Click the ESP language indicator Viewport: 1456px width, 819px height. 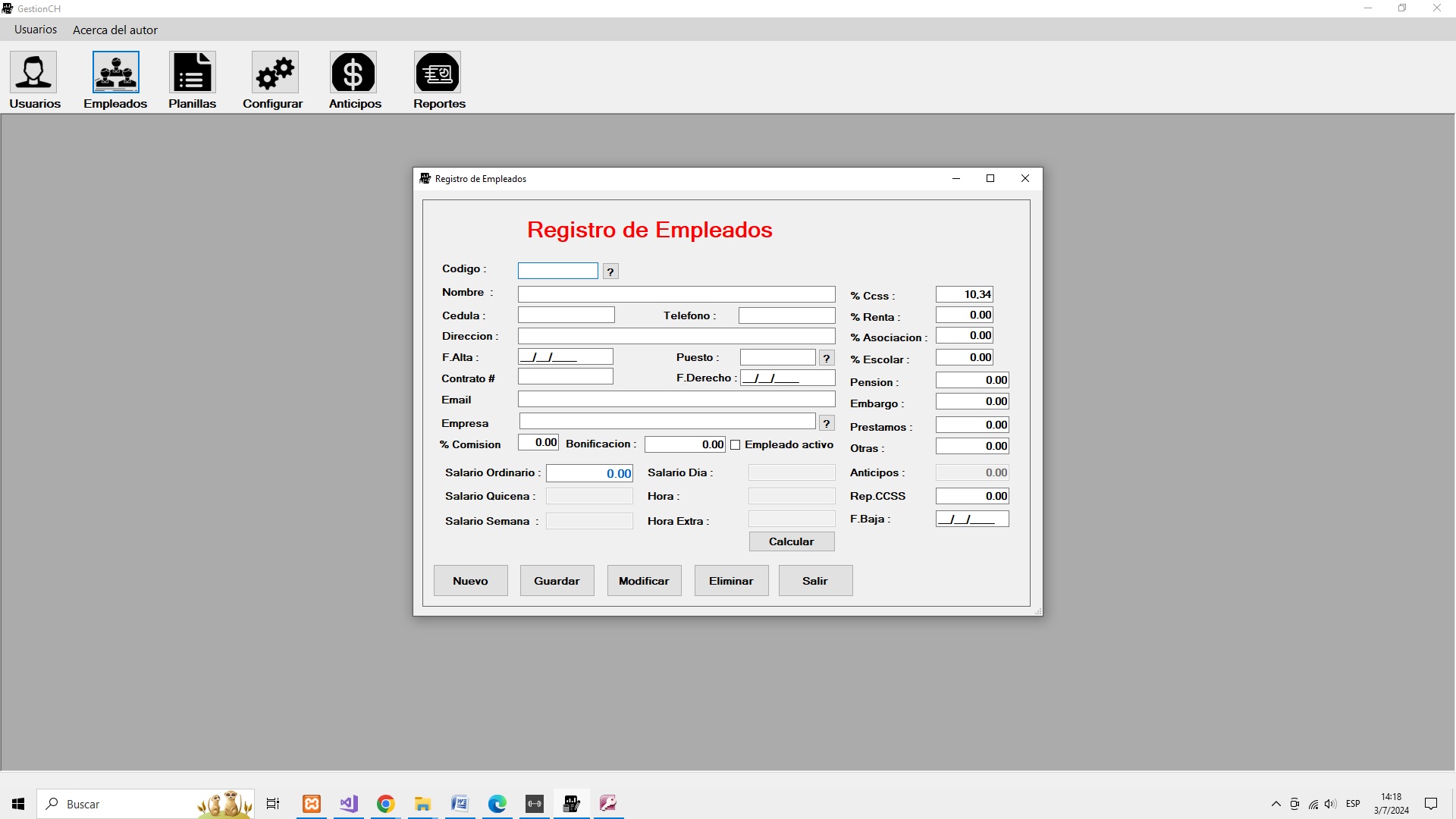[x=1353, y=804]
